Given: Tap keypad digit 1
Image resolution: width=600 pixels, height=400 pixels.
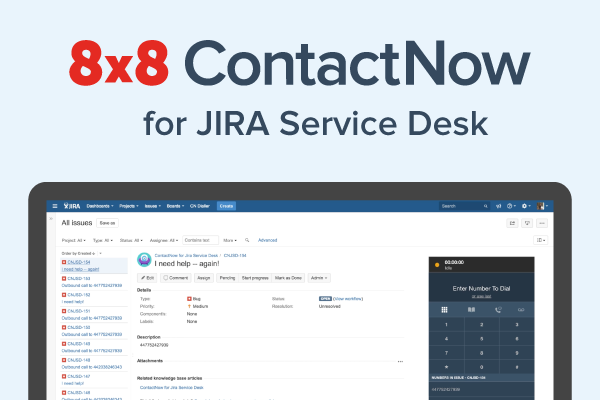Looking at the screenshot, I should [x=447, y=325].
